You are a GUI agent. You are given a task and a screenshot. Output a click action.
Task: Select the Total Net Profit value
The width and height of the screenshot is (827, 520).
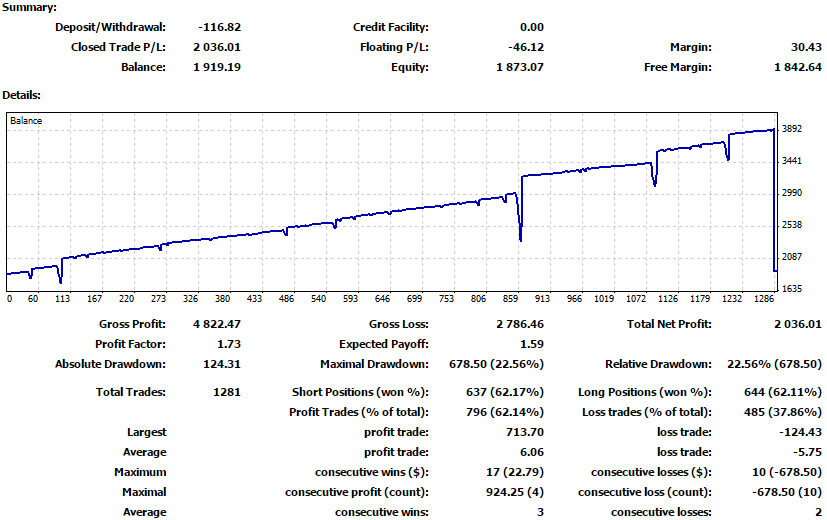pos(797,324)
